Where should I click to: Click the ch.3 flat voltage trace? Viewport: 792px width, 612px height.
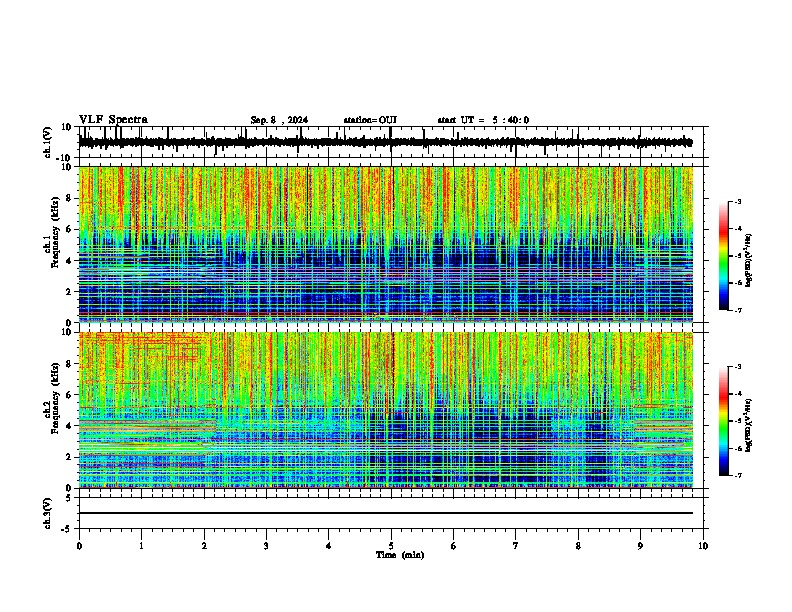(386, 513)
